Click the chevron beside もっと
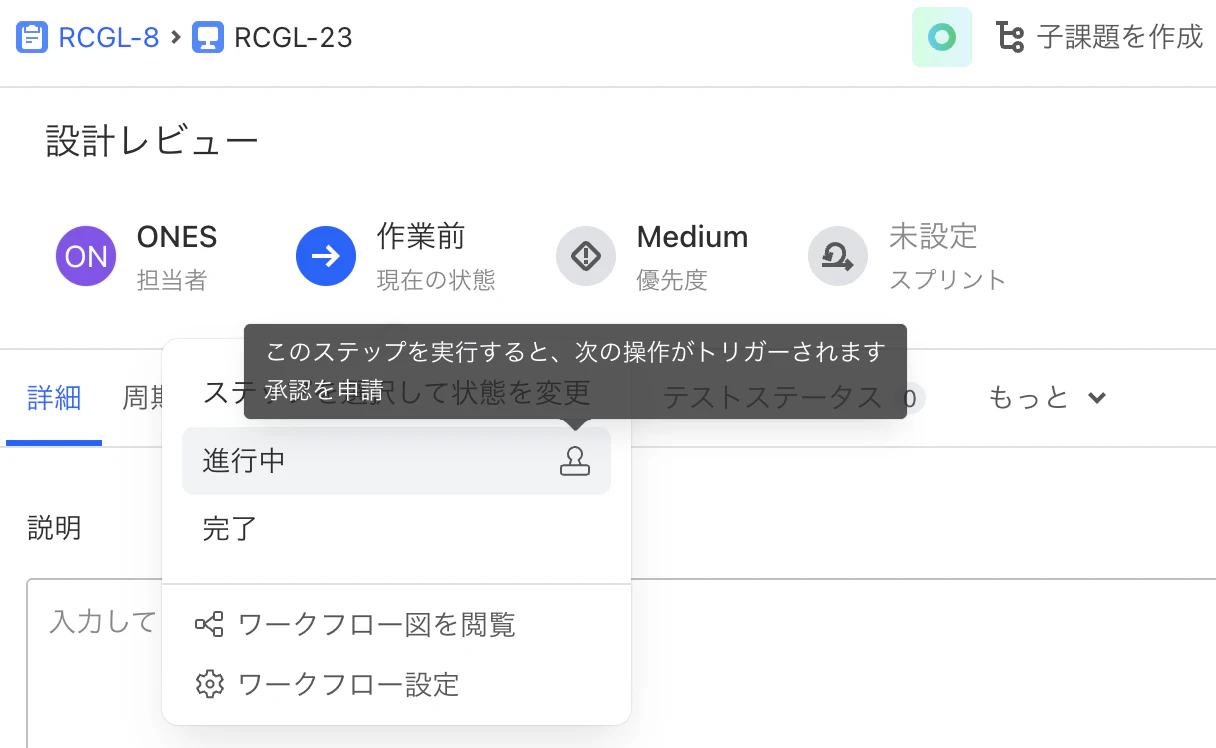1216x748 pixels. [1097, 398]
